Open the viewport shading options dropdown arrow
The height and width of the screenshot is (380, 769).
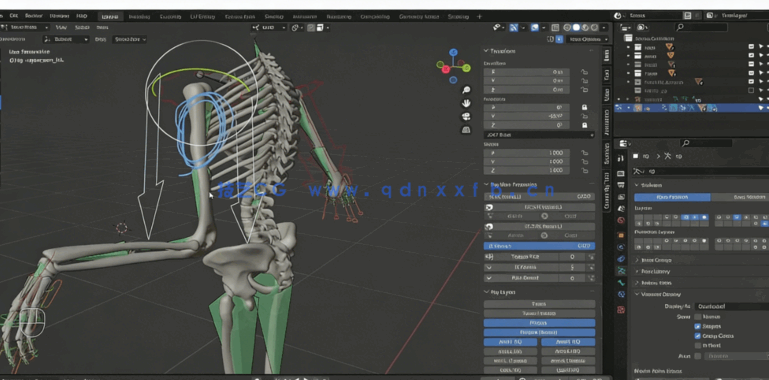605,27
